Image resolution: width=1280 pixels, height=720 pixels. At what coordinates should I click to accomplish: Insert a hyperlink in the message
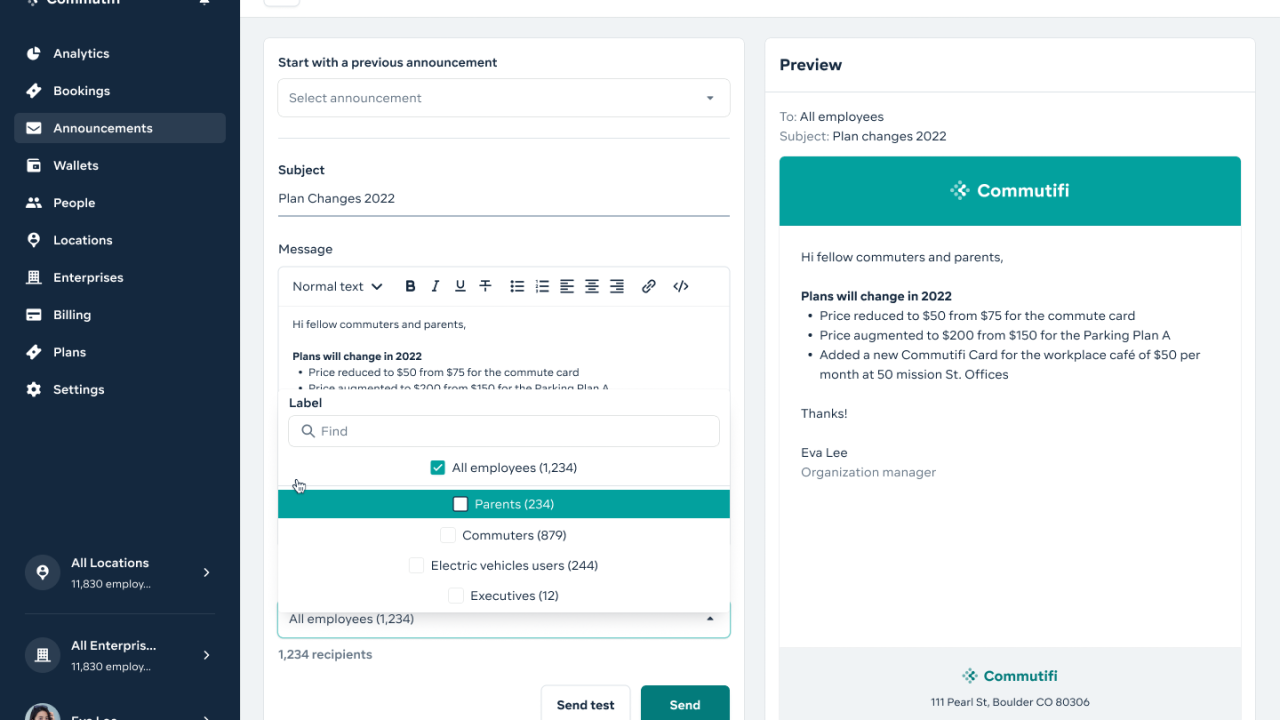(648, 286)
